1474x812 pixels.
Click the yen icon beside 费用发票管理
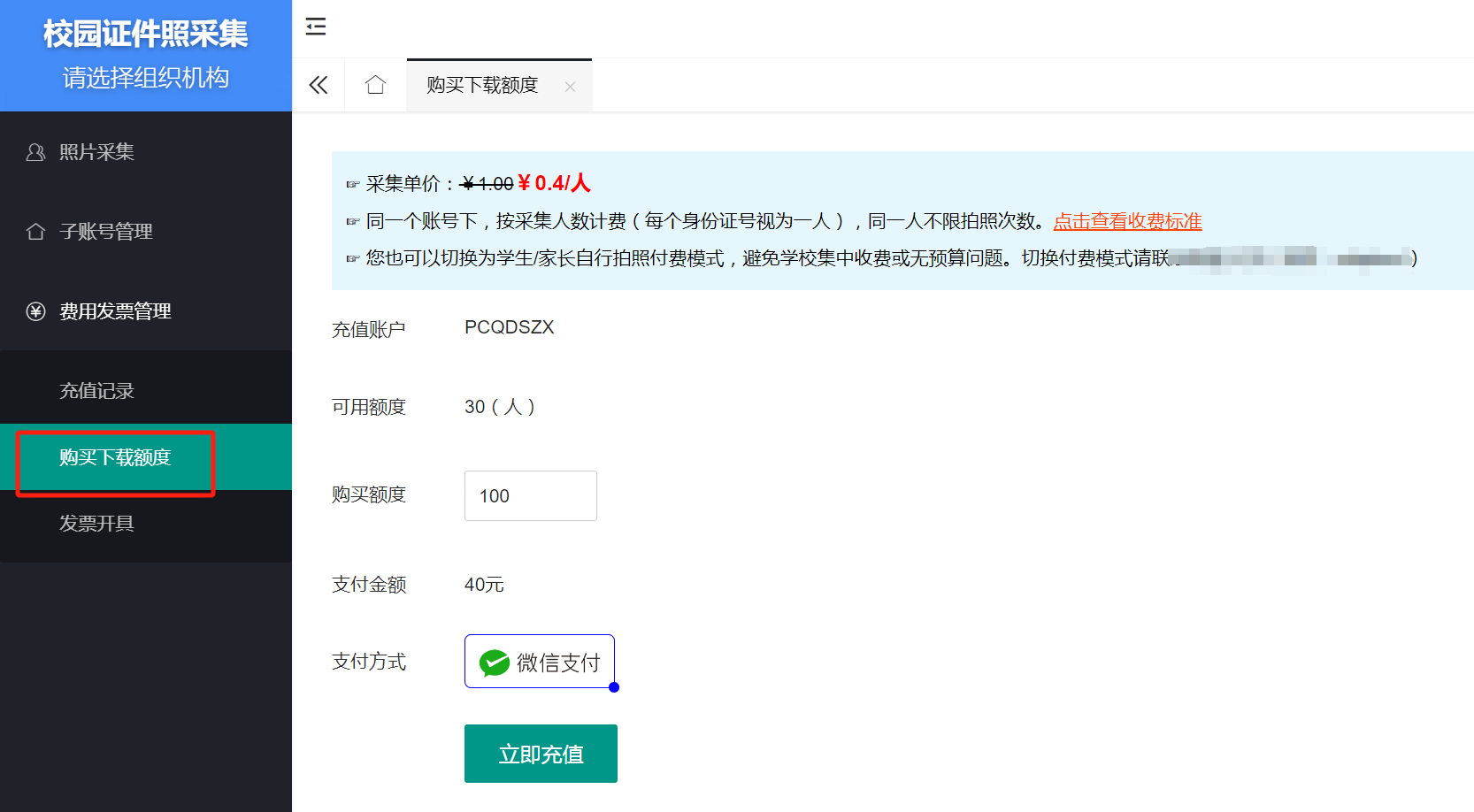pos(35,311)
